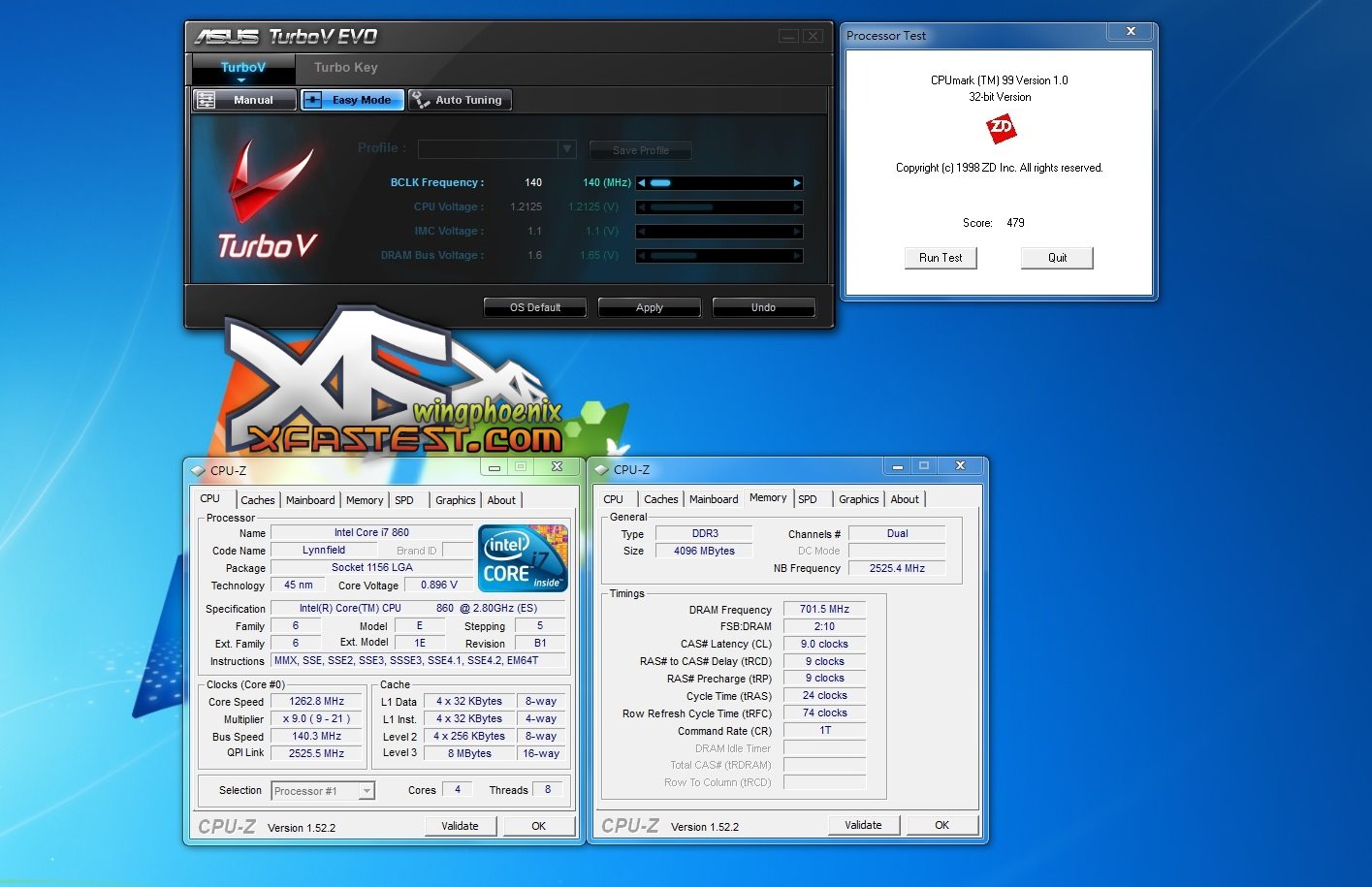Open SPD tab in right CPU-Z window
Screen dimensions: 1372x887
(x=808, y=499)
